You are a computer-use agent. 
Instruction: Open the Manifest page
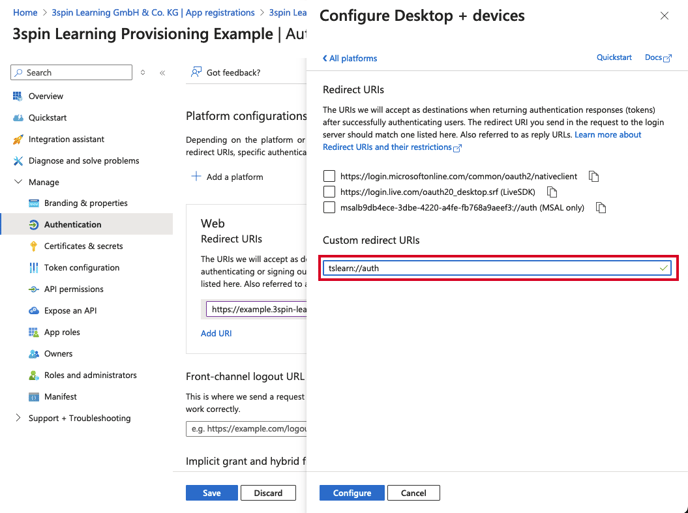coord(61,397)
